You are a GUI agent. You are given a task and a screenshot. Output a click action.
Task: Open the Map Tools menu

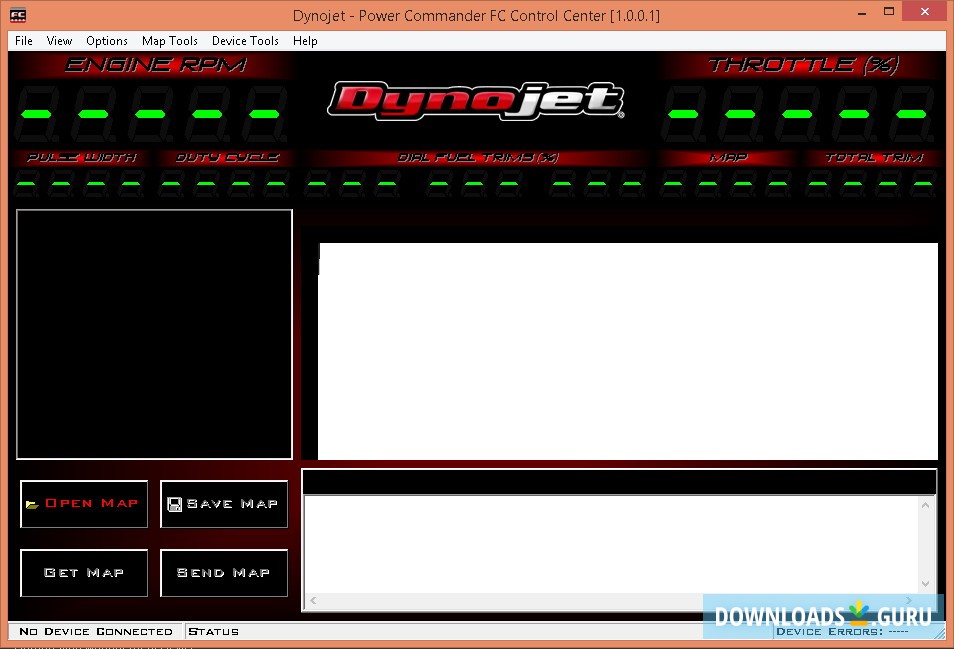coord(170,41)
